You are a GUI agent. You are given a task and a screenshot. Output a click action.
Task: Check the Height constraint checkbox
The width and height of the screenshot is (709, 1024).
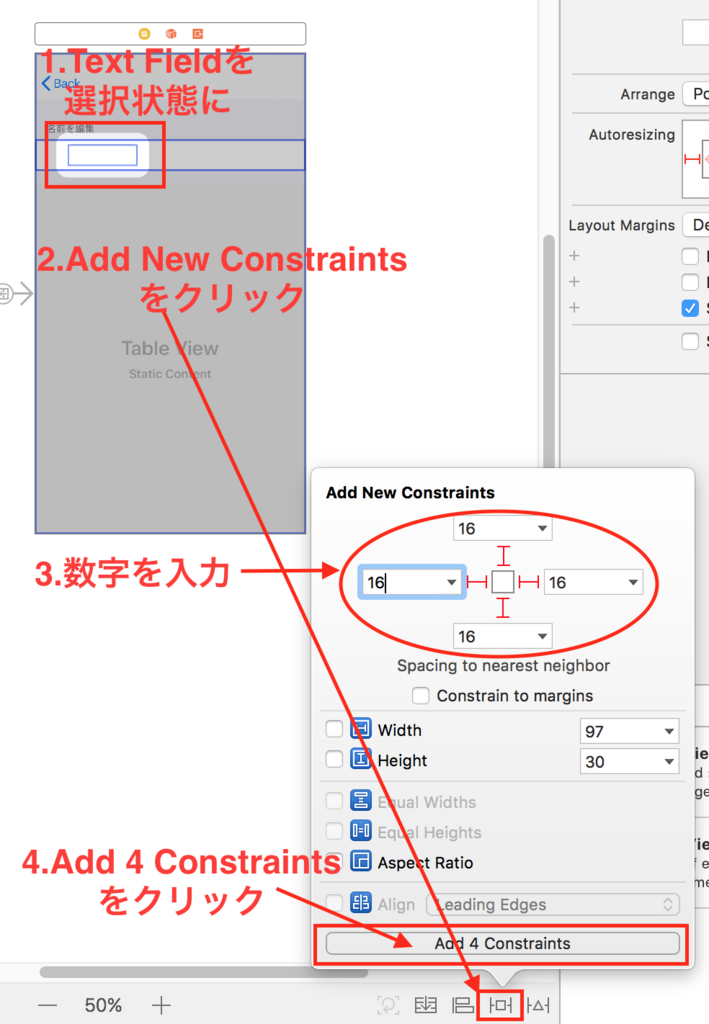click(334, 759)
